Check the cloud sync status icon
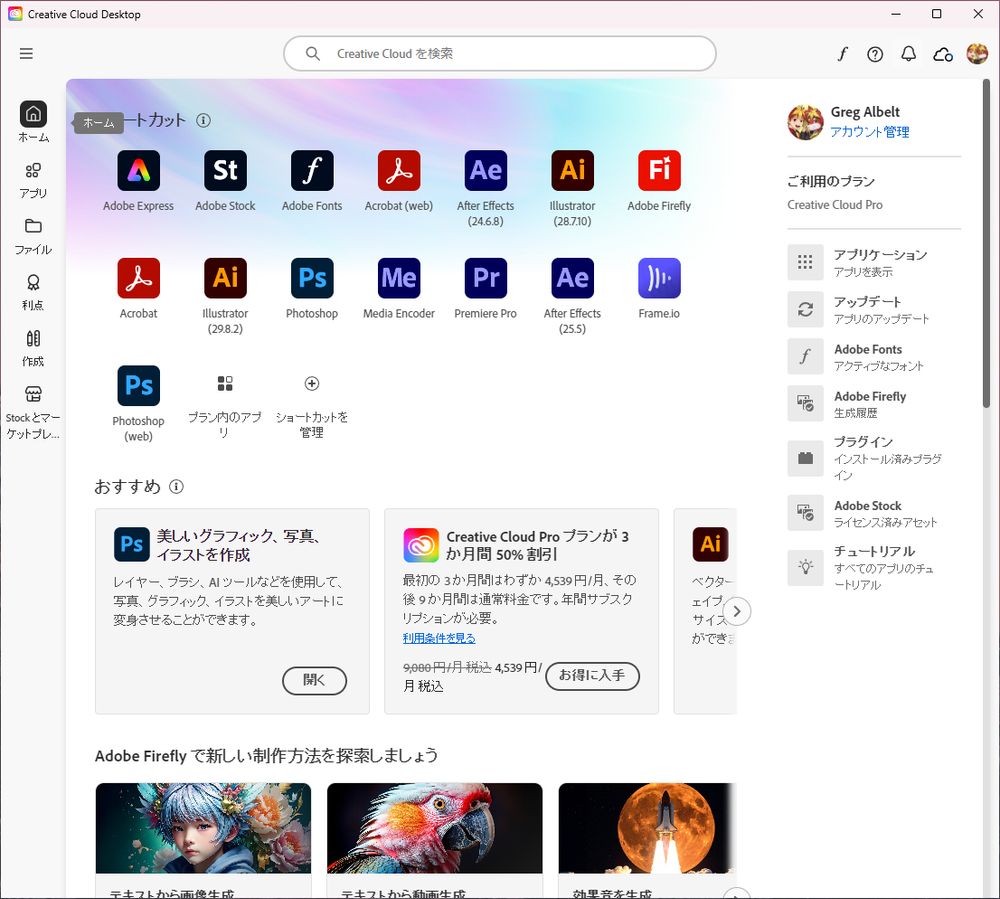This screenshot has height=899, width=1000. pos(943,55)
